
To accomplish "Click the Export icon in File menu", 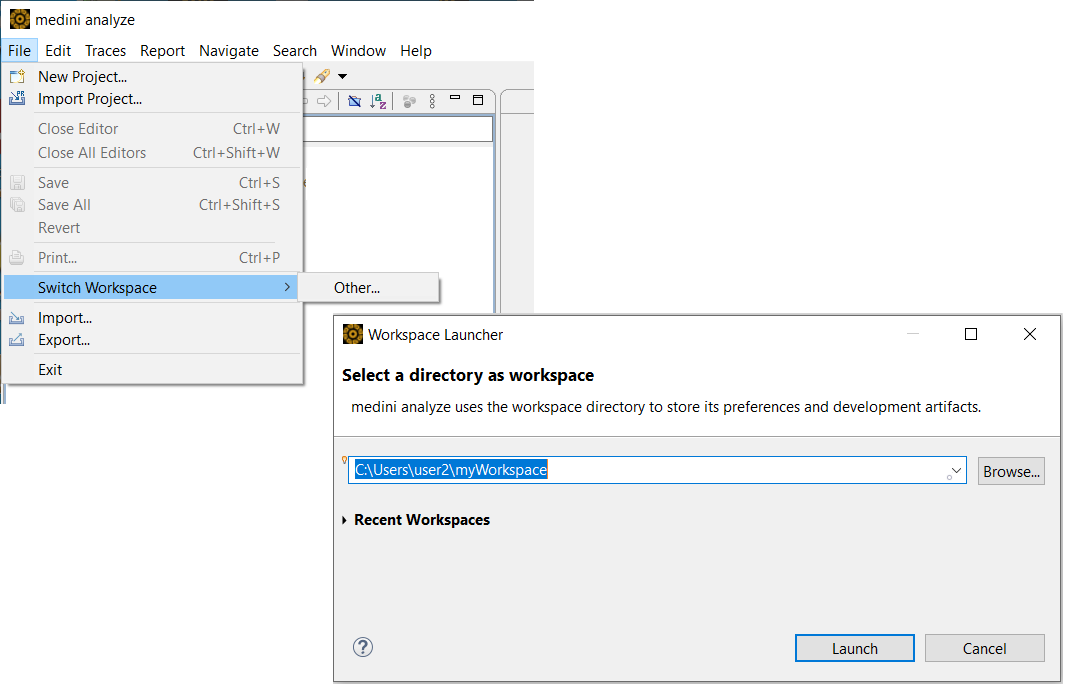I will tap(17, 340).
